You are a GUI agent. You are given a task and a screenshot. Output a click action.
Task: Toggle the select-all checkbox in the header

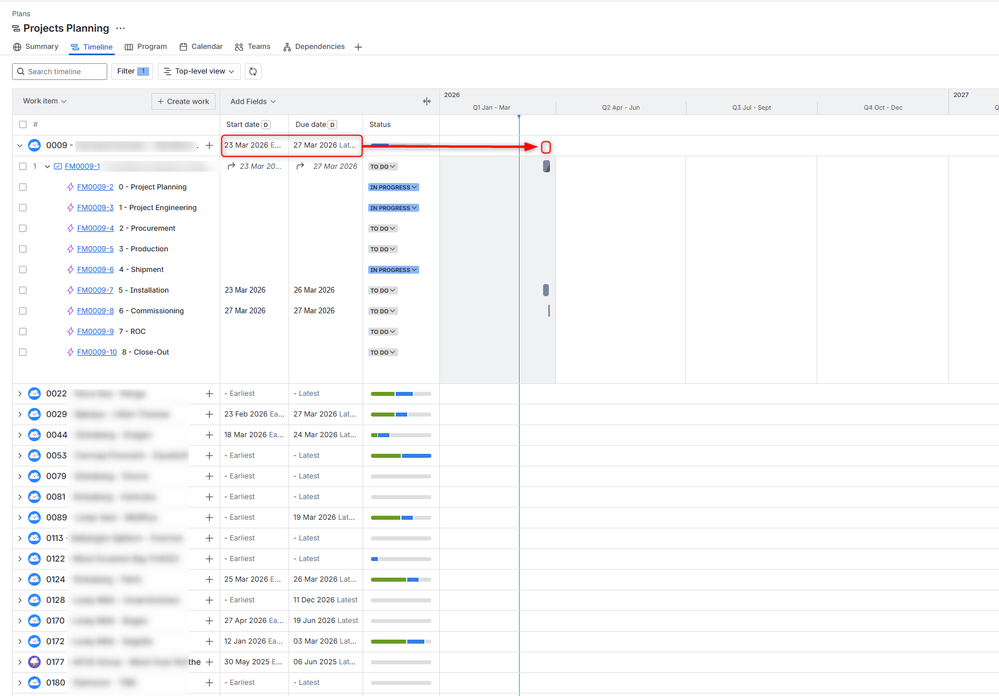pyautogui.click(x=23, y=125)
